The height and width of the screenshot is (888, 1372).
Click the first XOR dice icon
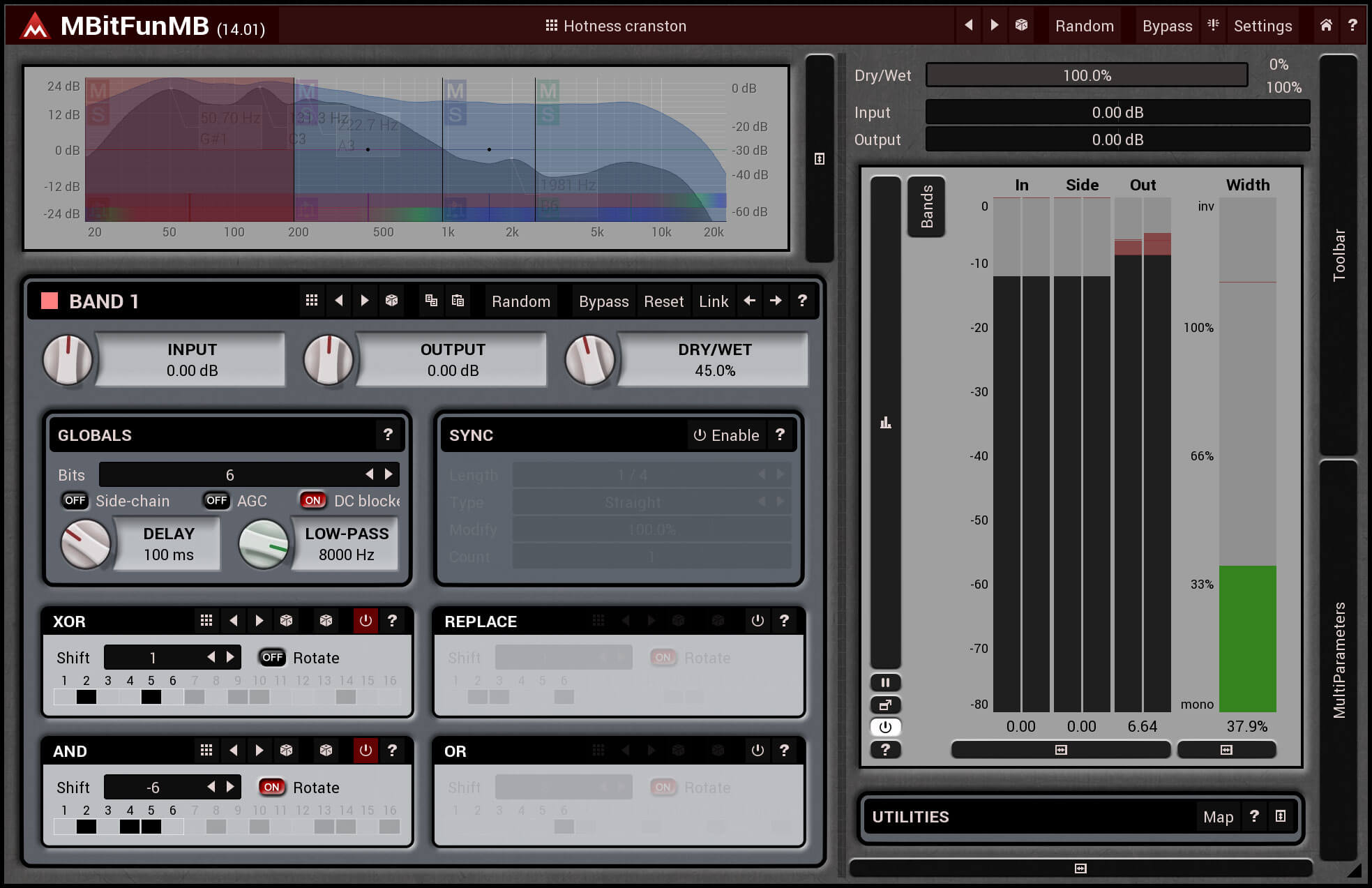[x=286, y=620]
